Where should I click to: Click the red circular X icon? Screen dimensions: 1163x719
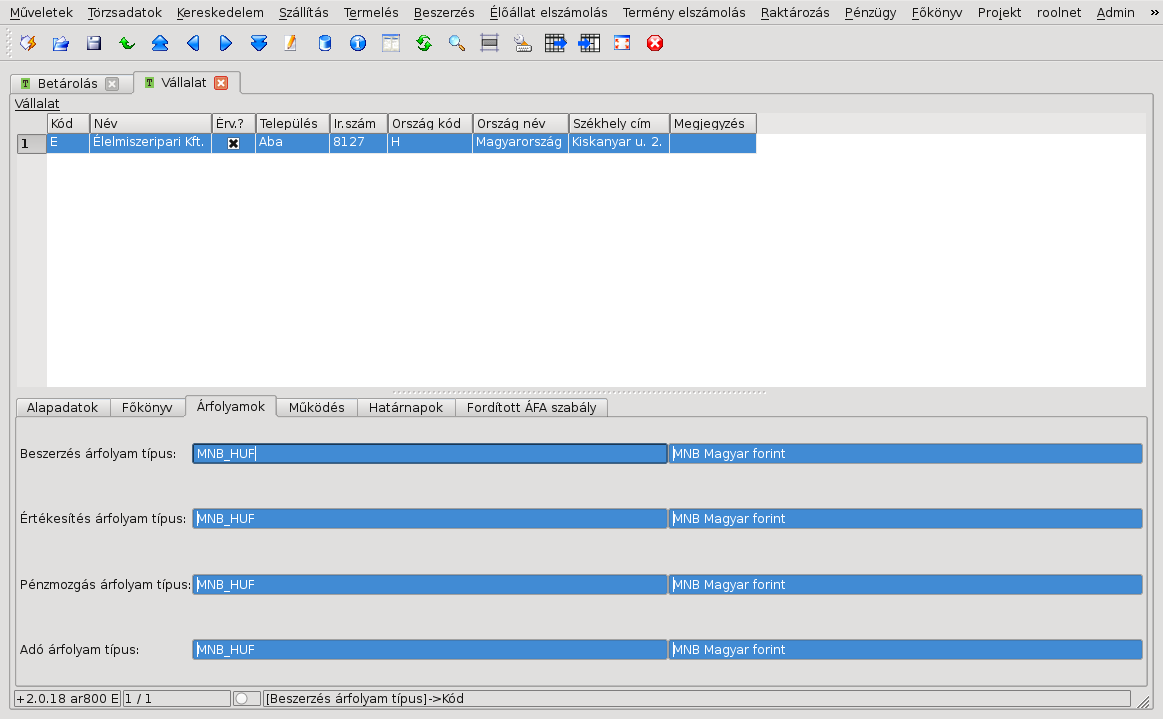655,43
